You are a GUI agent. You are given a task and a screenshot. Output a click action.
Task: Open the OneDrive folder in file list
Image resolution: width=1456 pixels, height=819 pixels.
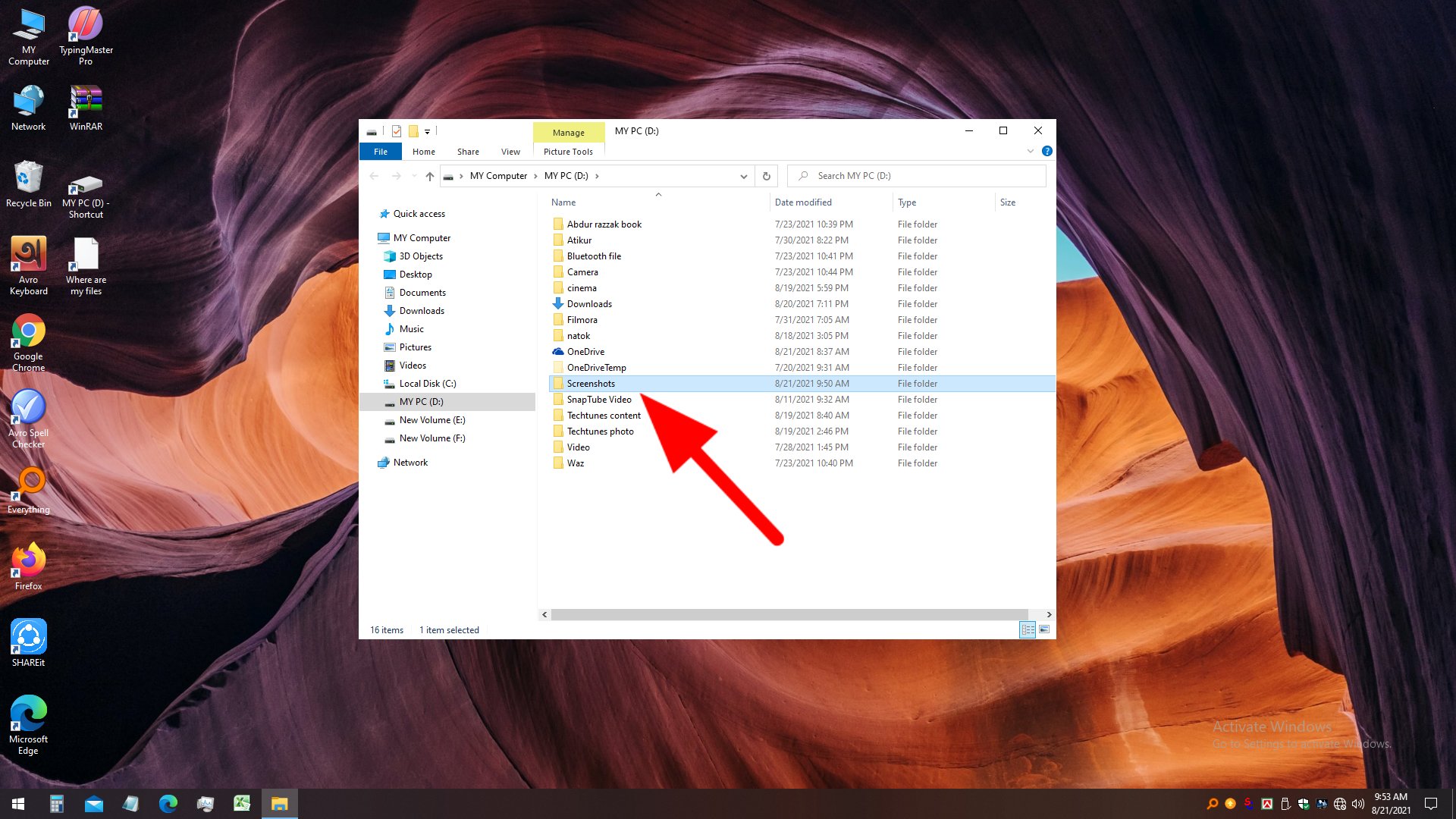coord(585,351)
